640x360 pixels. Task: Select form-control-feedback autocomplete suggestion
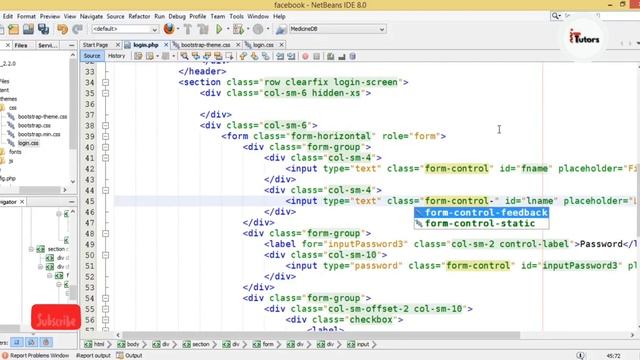pyautogui.click(x=481, y=213)
